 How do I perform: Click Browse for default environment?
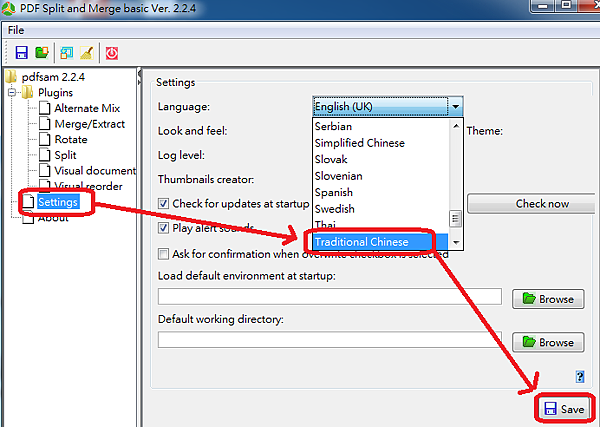(548, 299)
